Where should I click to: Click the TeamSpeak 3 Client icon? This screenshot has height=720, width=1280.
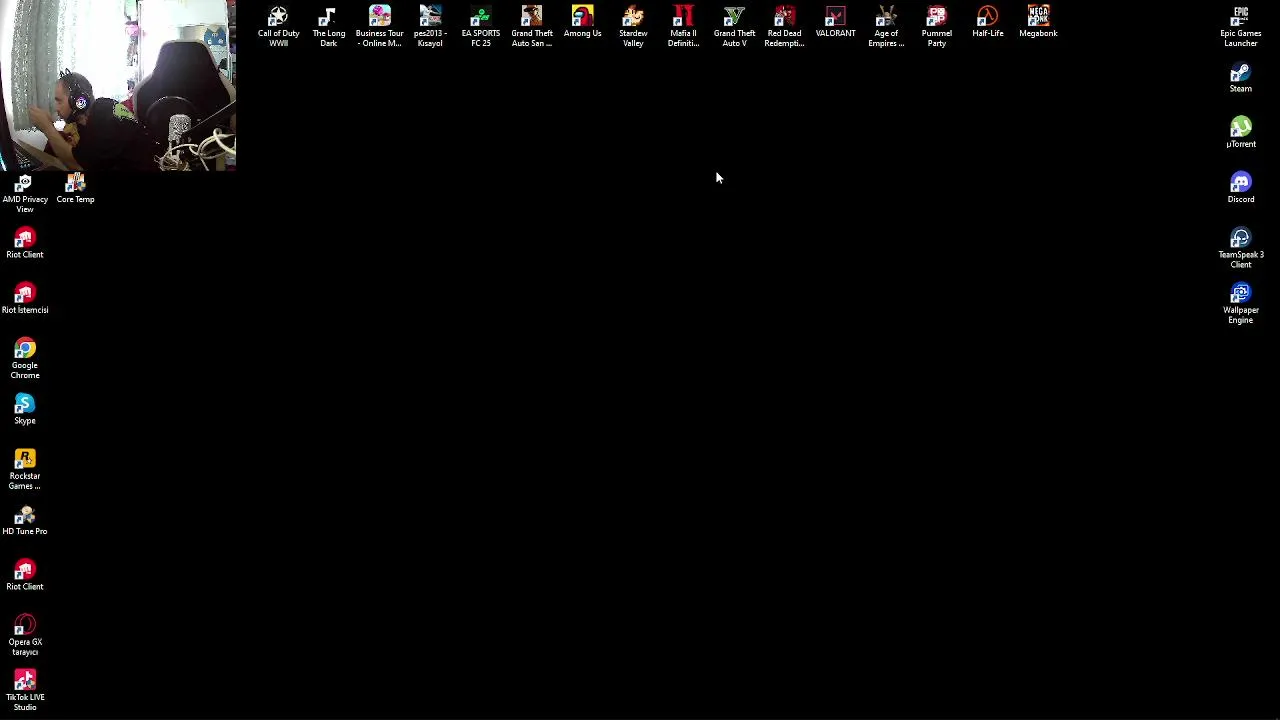(x=1241, y=248)
